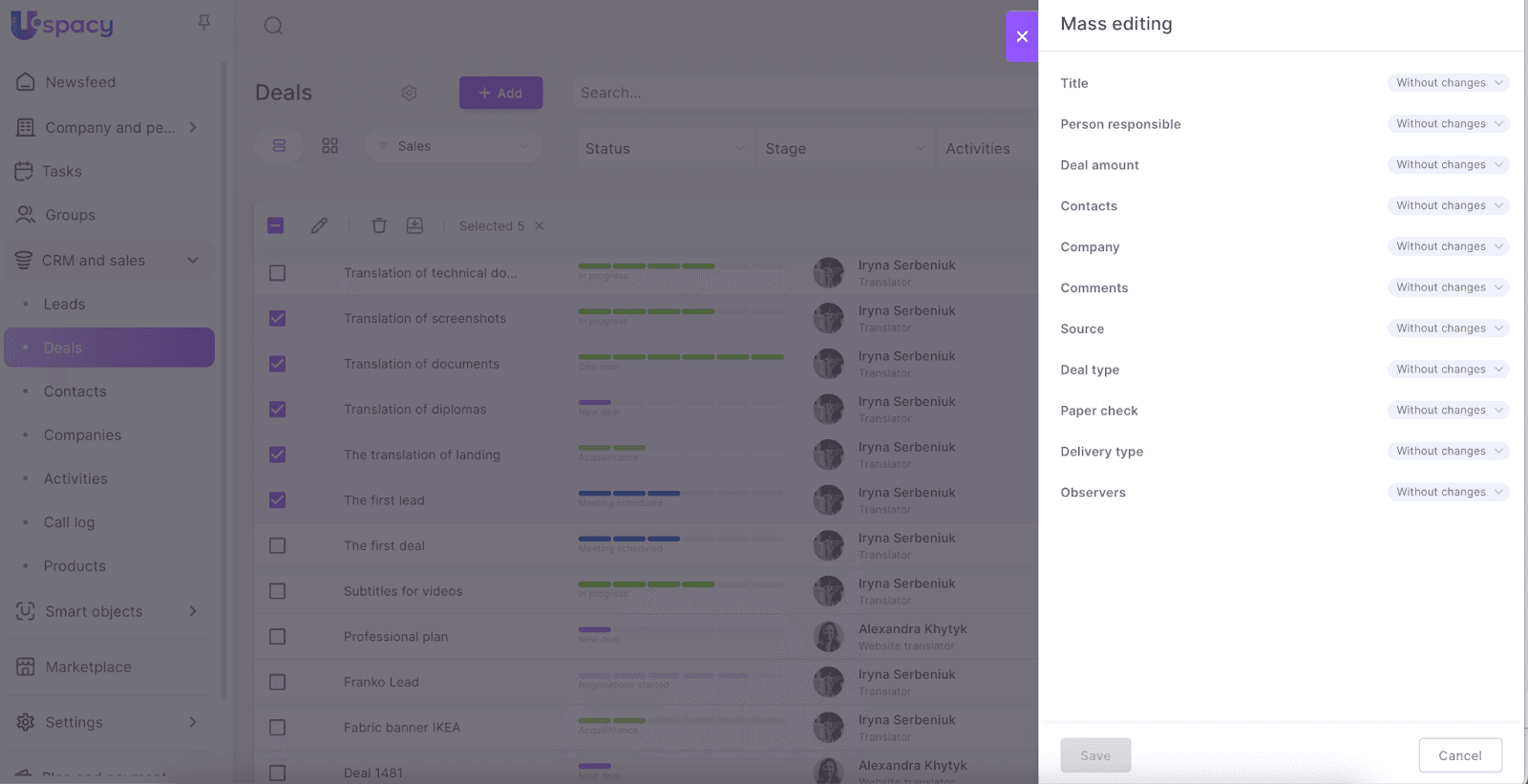
Task: Expand the Sales funnel dropdown
Action: (454, 146)
